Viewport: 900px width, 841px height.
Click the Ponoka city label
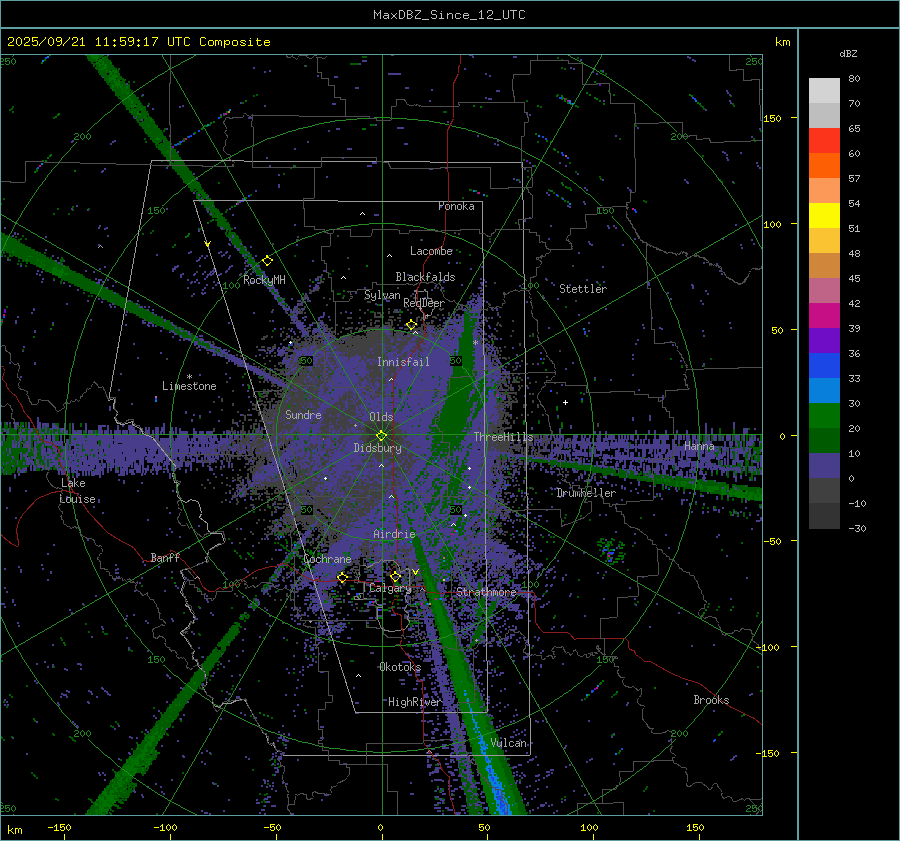[456, 206]
